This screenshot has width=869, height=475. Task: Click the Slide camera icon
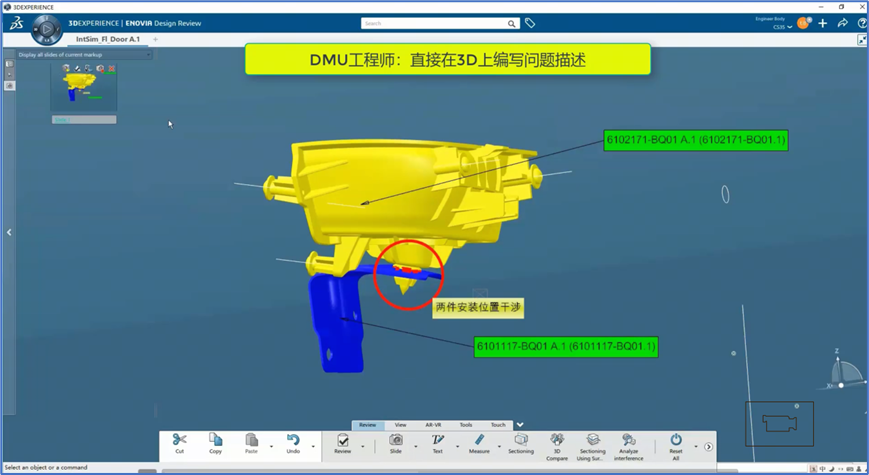pos(395,440)
